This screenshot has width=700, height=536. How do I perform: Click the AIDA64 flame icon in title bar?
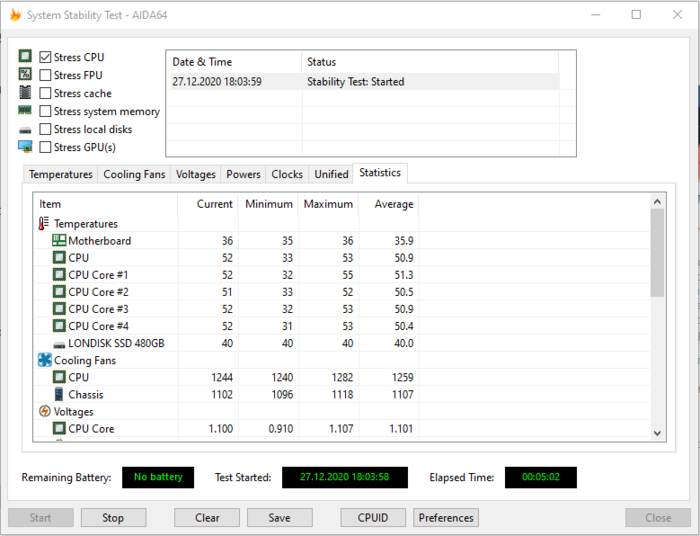click(x=15, y=15)
